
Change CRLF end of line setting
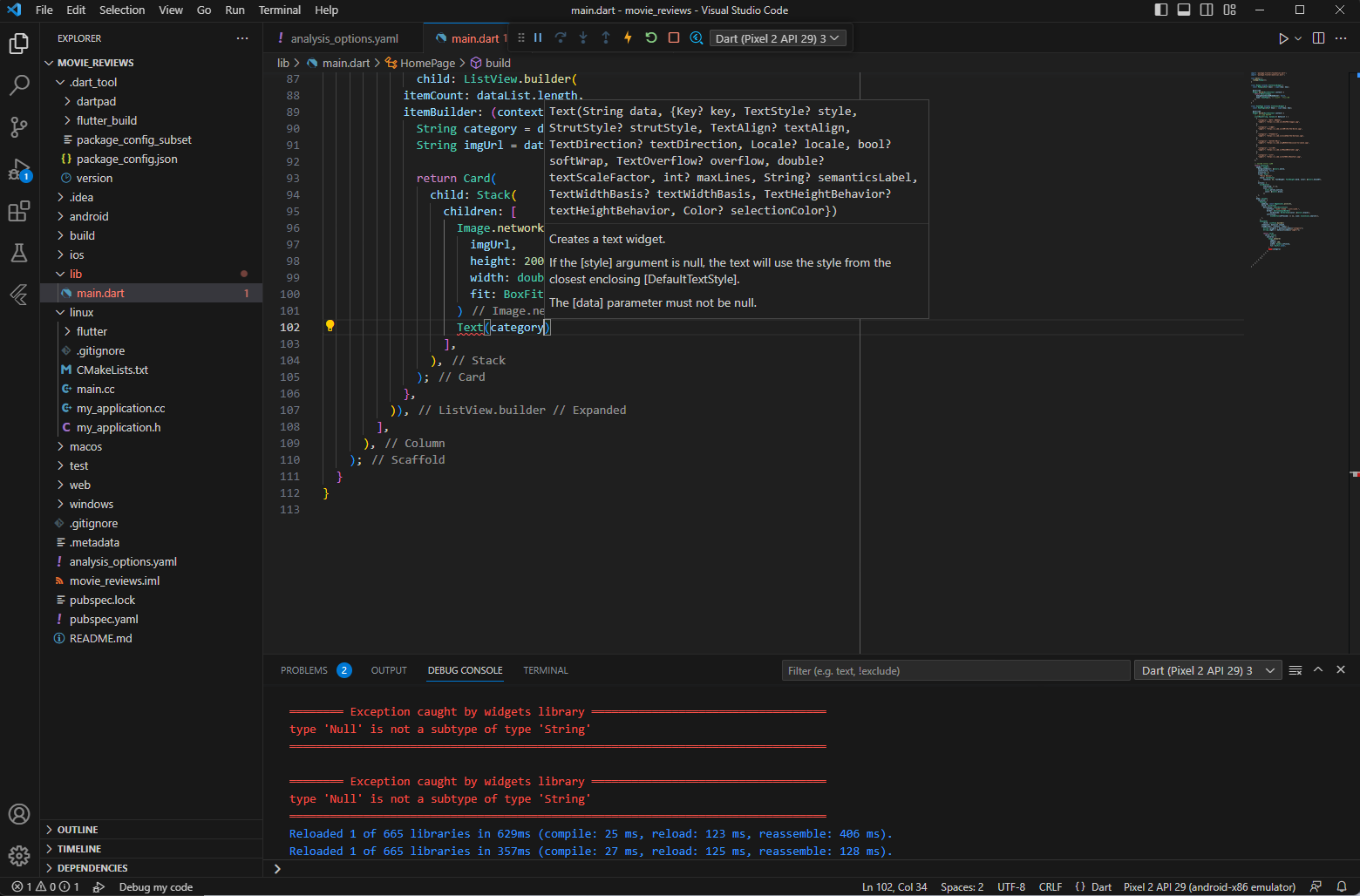click(x=1051, y=886)
